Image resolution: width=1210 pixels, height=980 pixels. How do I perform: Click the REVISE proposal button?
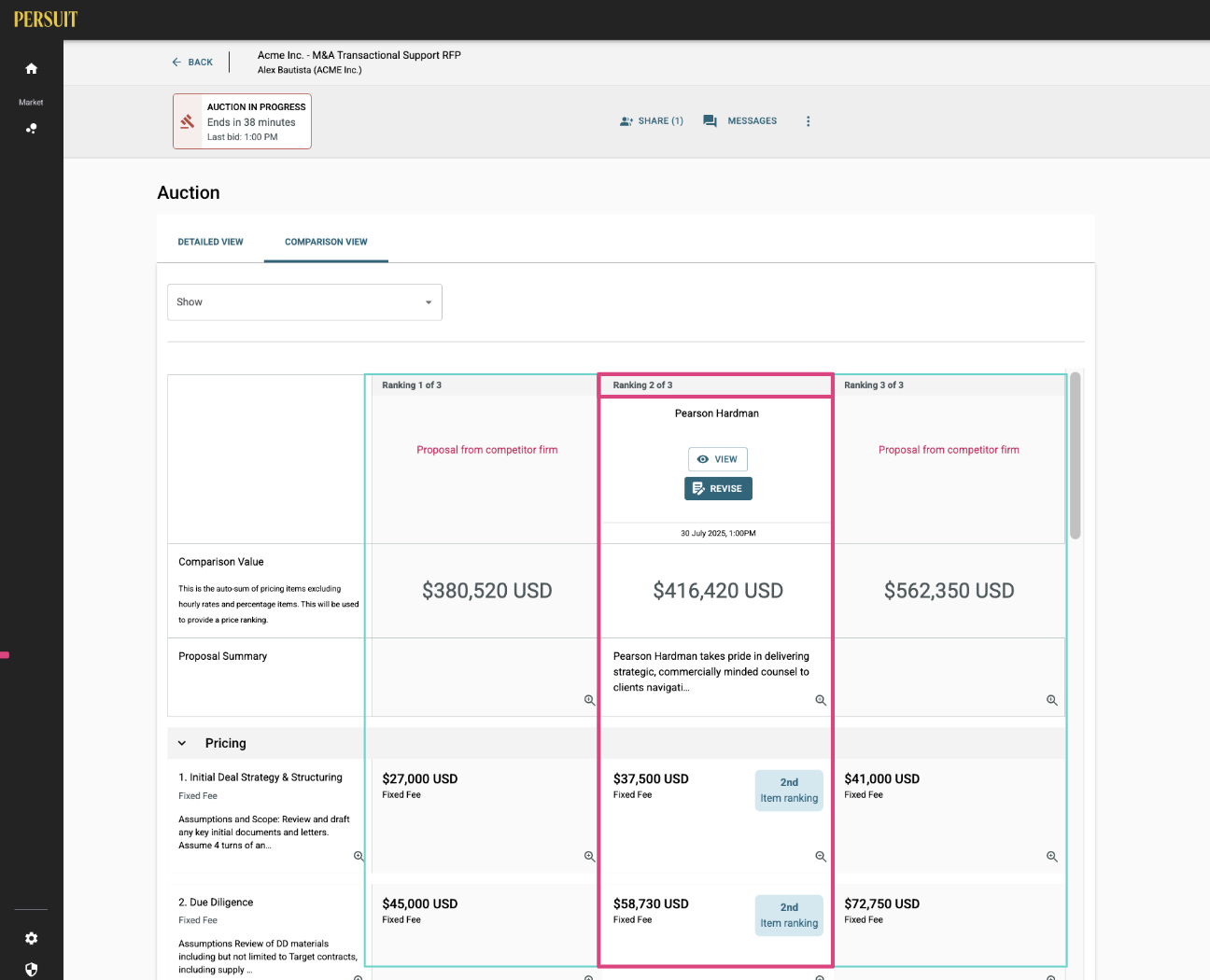click(718, 489)
